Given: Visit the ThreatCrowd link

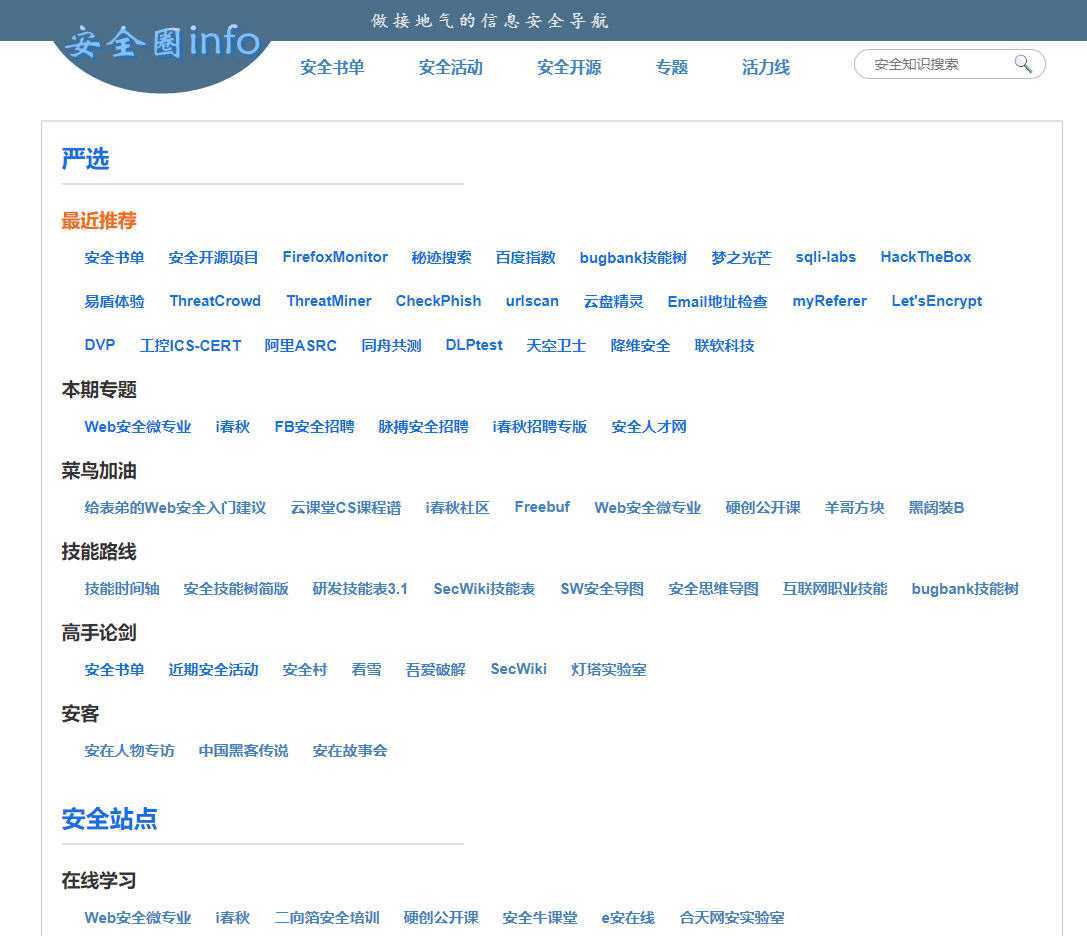Looking at the screenshot, I should point(215,301).
